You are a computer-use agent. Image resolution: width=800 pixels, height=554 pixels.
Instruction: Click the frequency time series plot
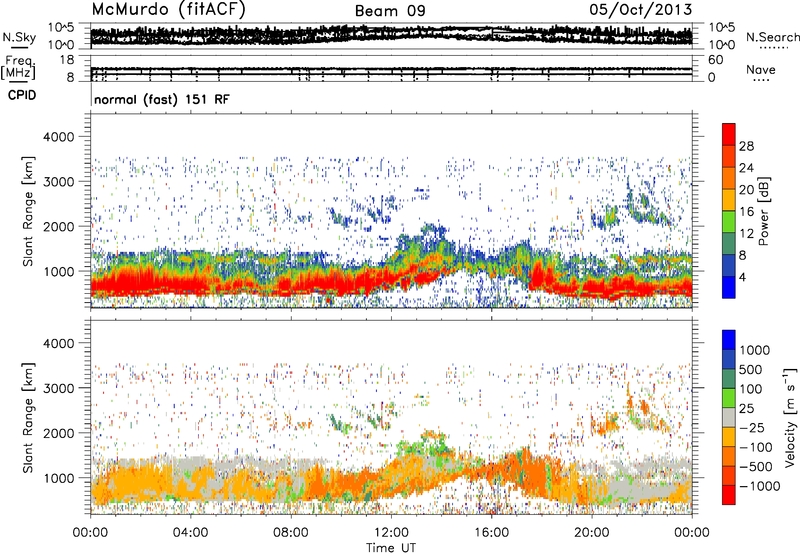(391, 70)
